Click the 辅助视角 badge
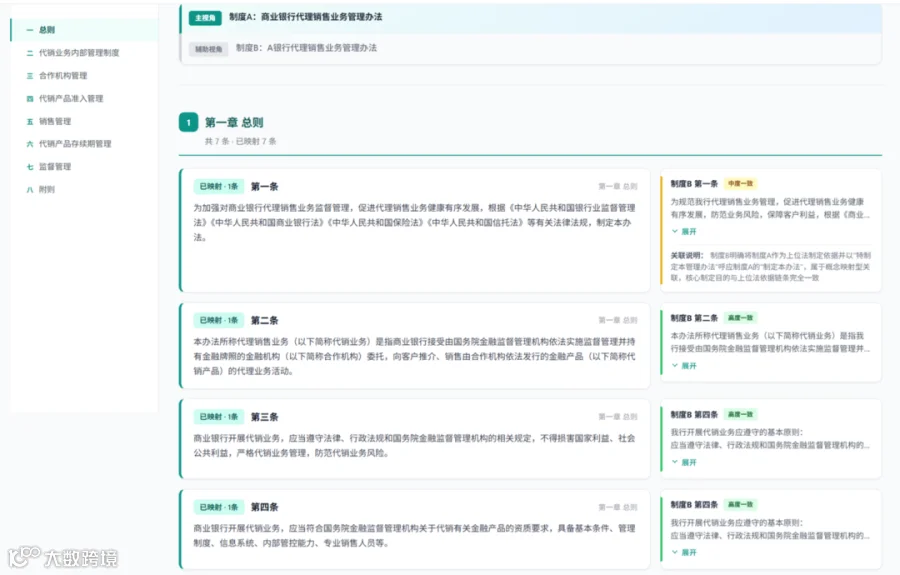This screenshot has width=900, height=575. (208, 49)
